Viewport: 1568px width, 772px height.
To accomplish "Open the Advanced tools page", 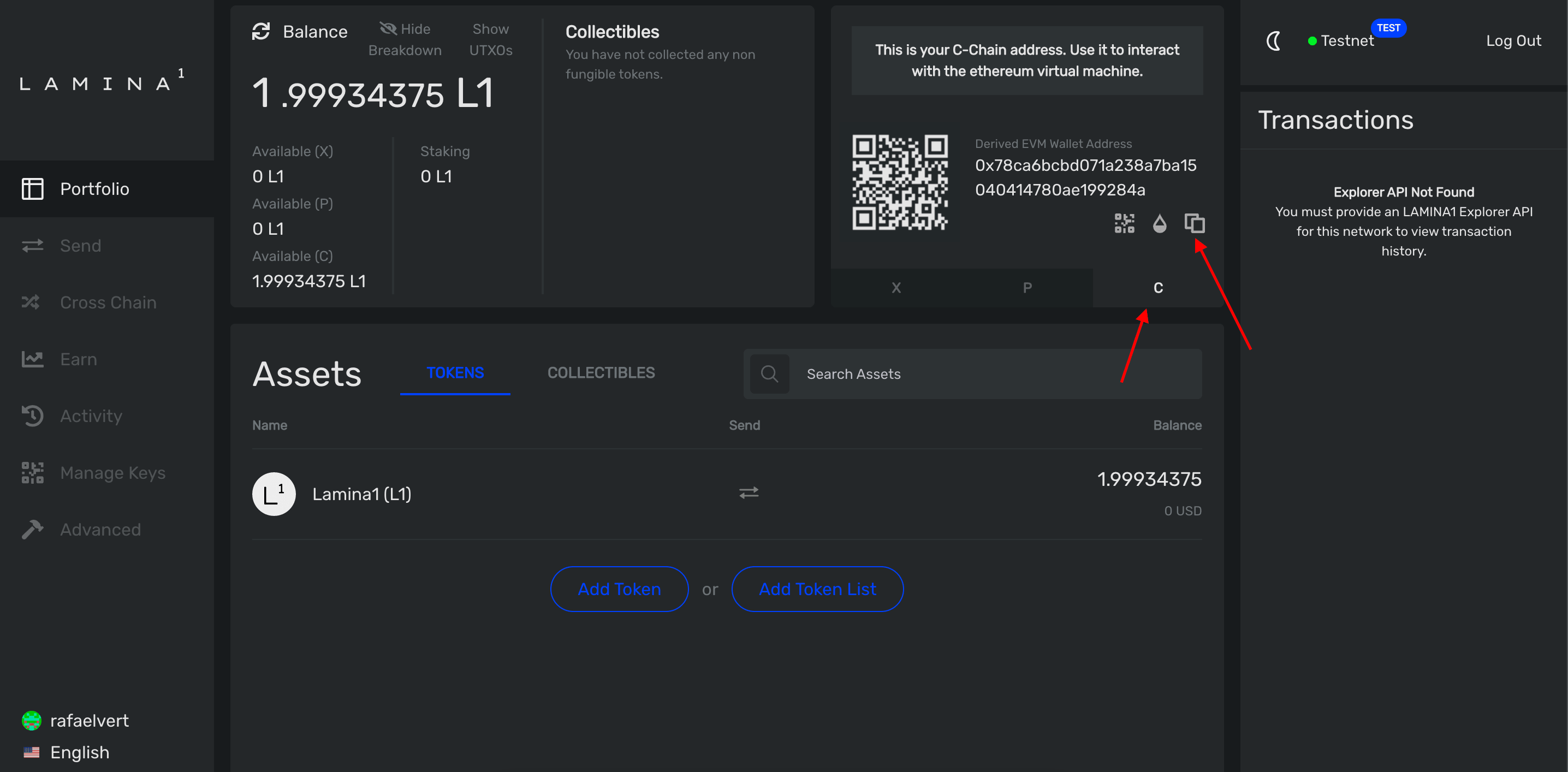I will click(x=107, y=529).
